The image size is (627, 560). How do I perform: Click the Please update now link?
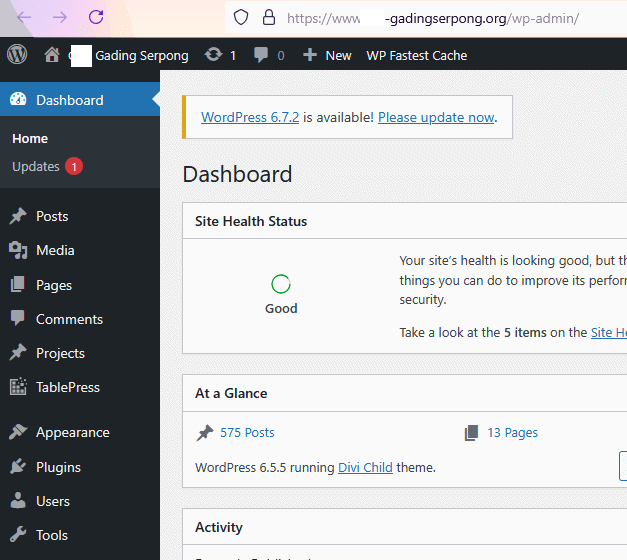point(436,117)
